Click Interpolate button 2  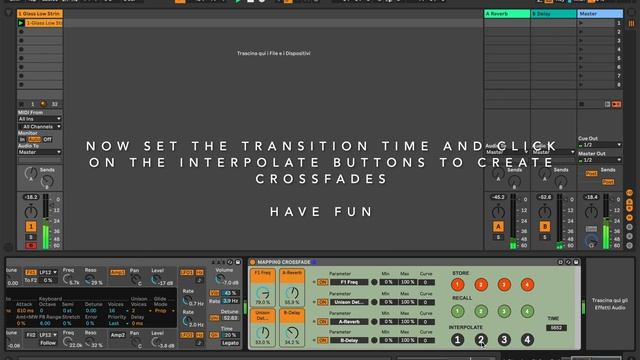click(x=481, y=340)
